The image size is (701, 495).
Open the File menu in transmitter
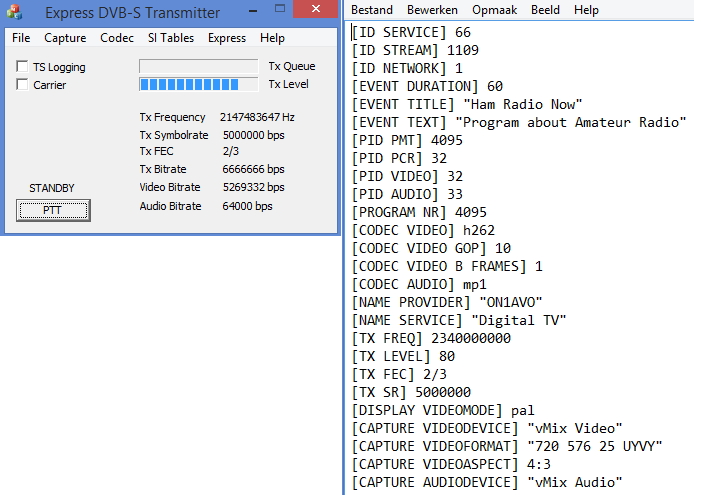(21, 38)
